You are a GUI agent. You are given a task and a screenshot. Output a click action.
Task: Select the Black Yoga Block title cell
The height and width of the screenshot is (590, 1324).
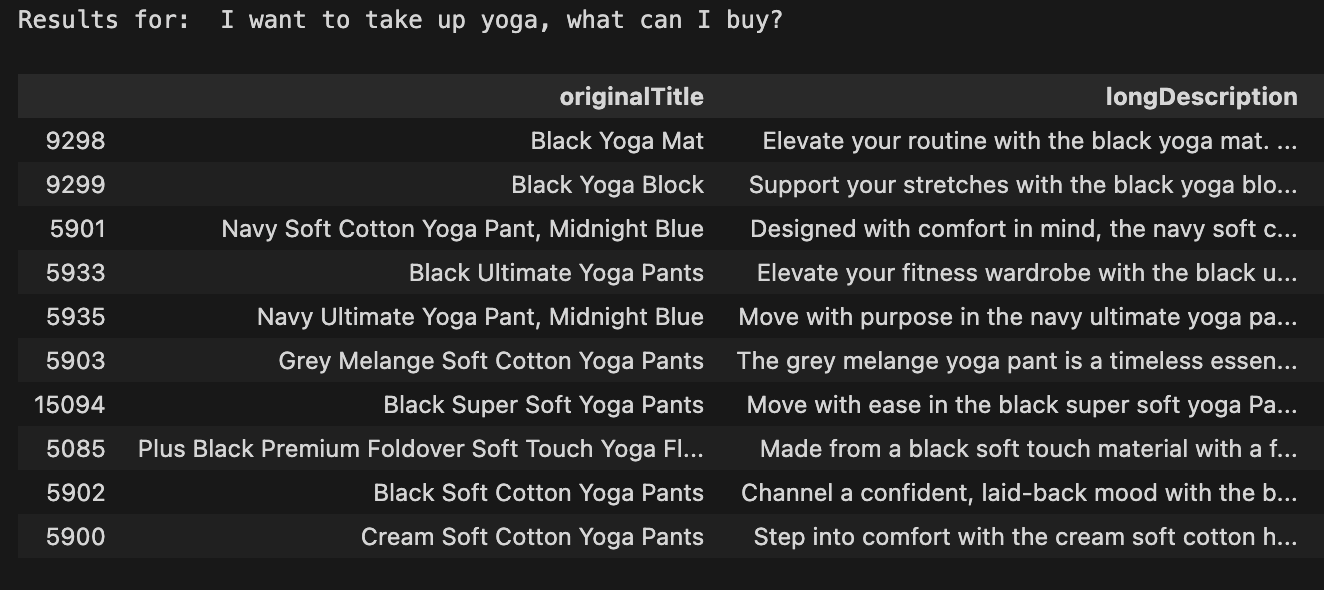pos(607,185)
